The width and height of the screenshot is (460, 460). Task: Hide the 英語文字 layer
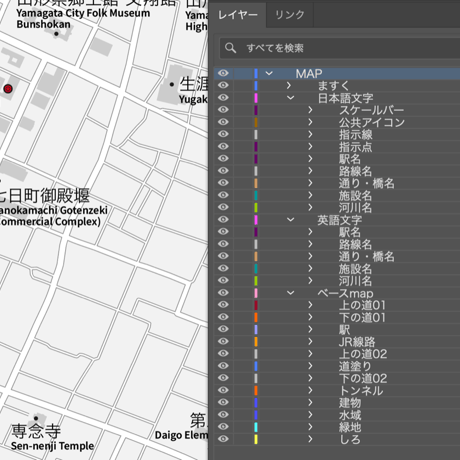point(223,219)
